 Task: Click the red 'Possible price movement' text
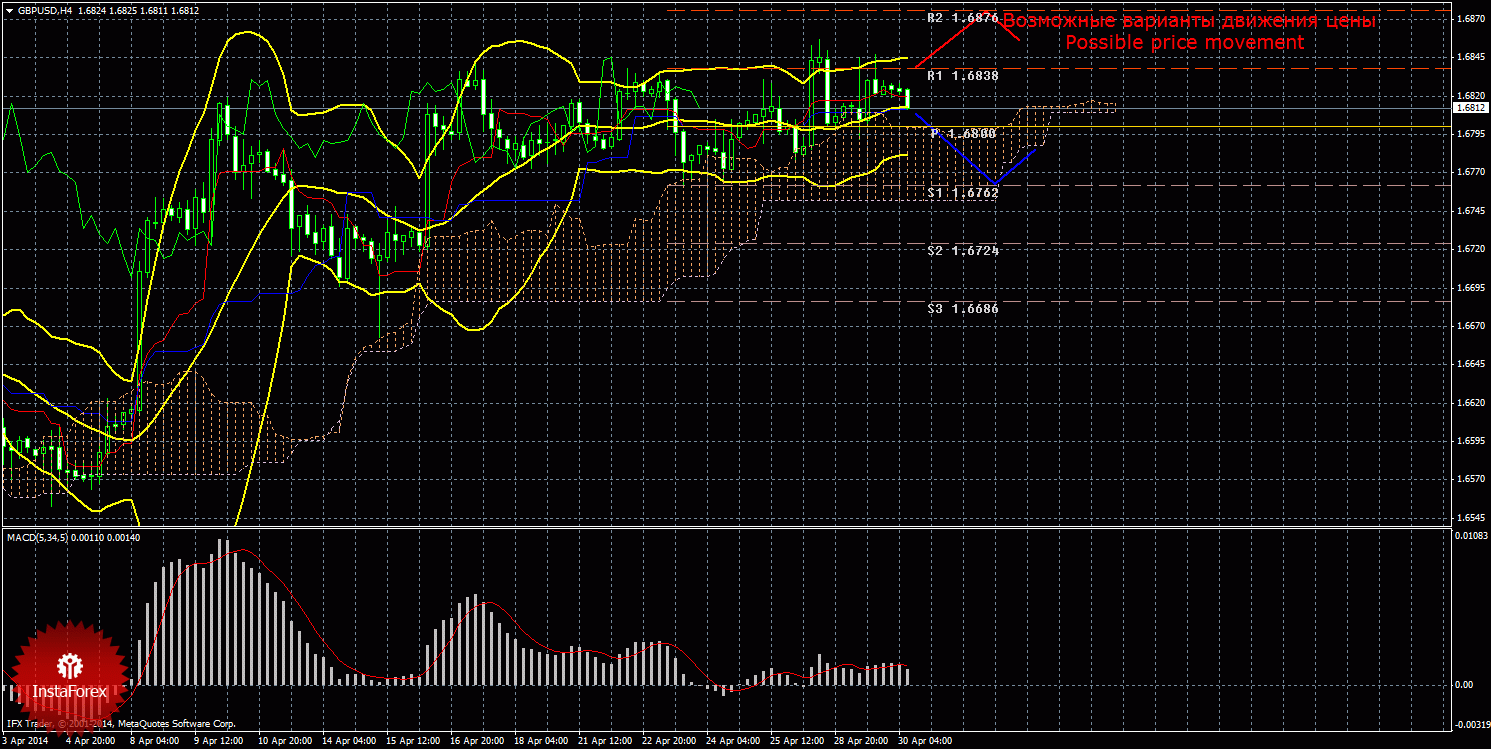[x=1184, y=43]
